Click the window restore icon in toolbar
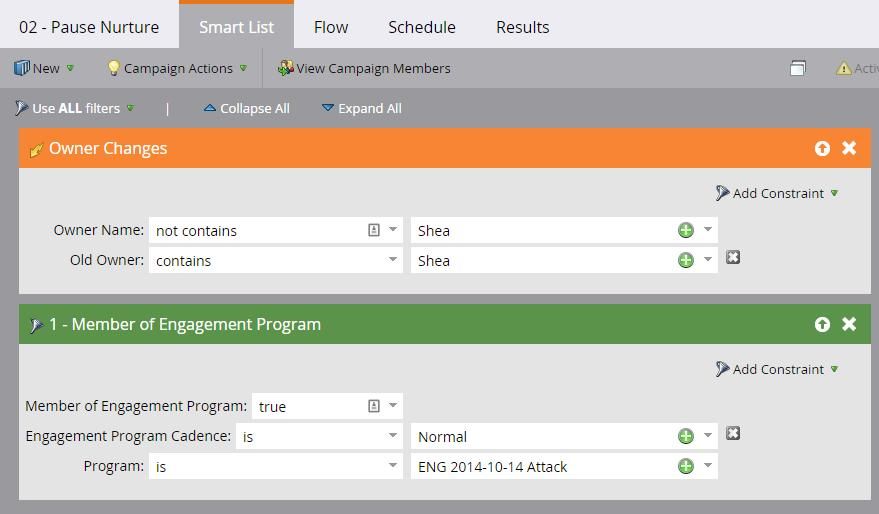Screen dimensions: 879x514 (797, 68)
